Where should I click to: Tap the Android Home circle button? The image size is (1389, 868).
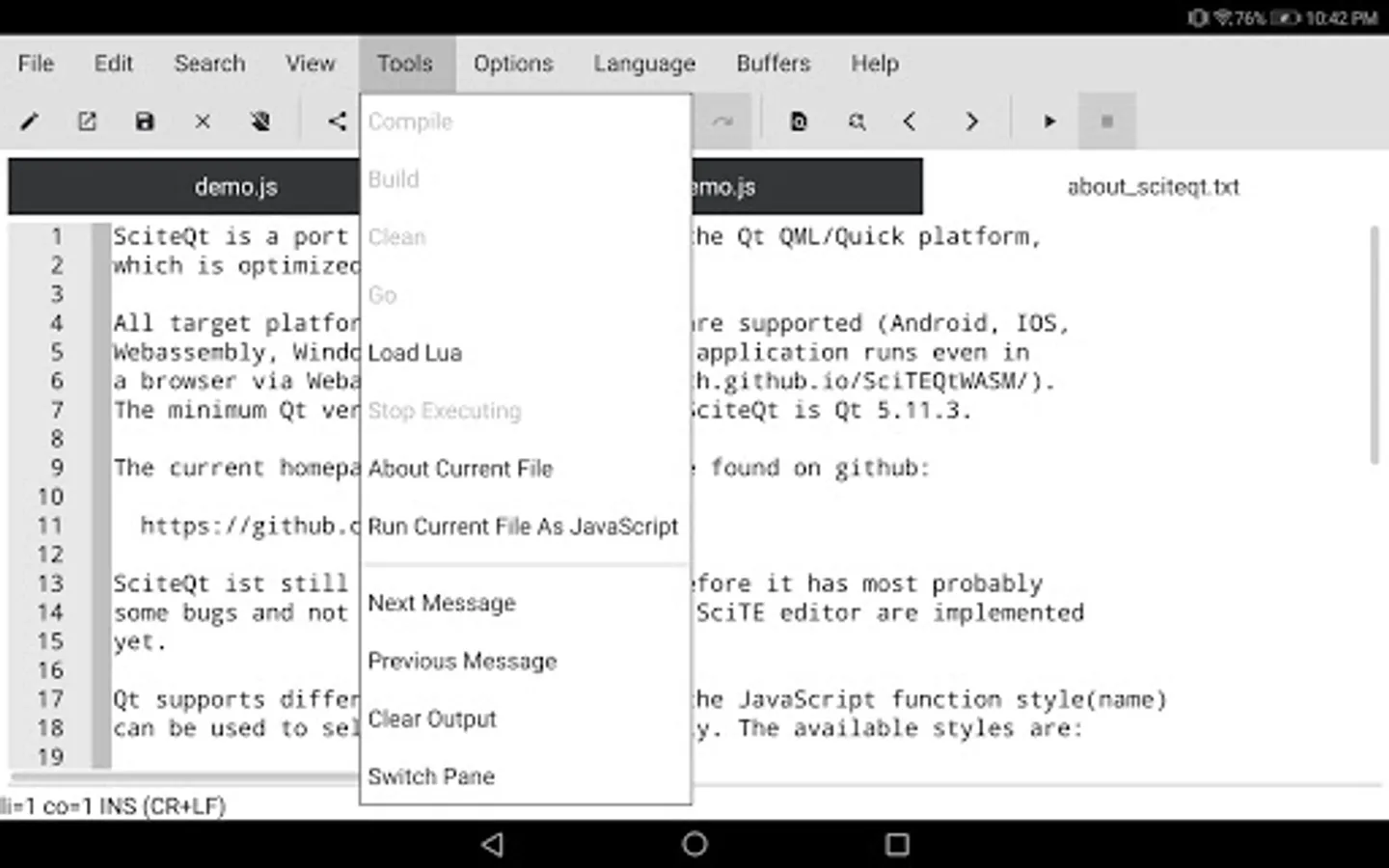pyautogui.click(x=694, y=845)
